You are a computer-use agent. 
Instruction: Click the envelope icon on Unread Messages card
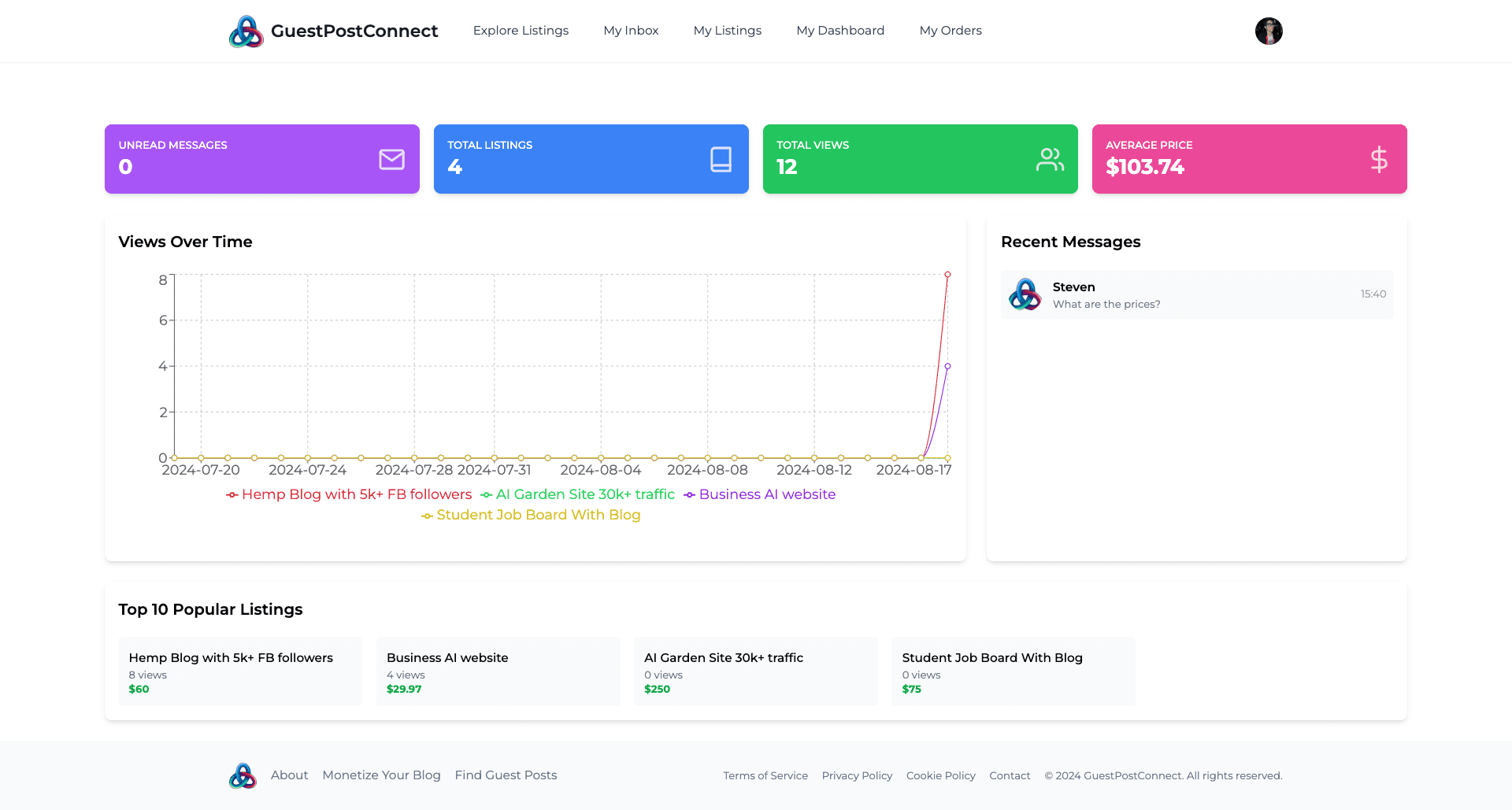391,159
